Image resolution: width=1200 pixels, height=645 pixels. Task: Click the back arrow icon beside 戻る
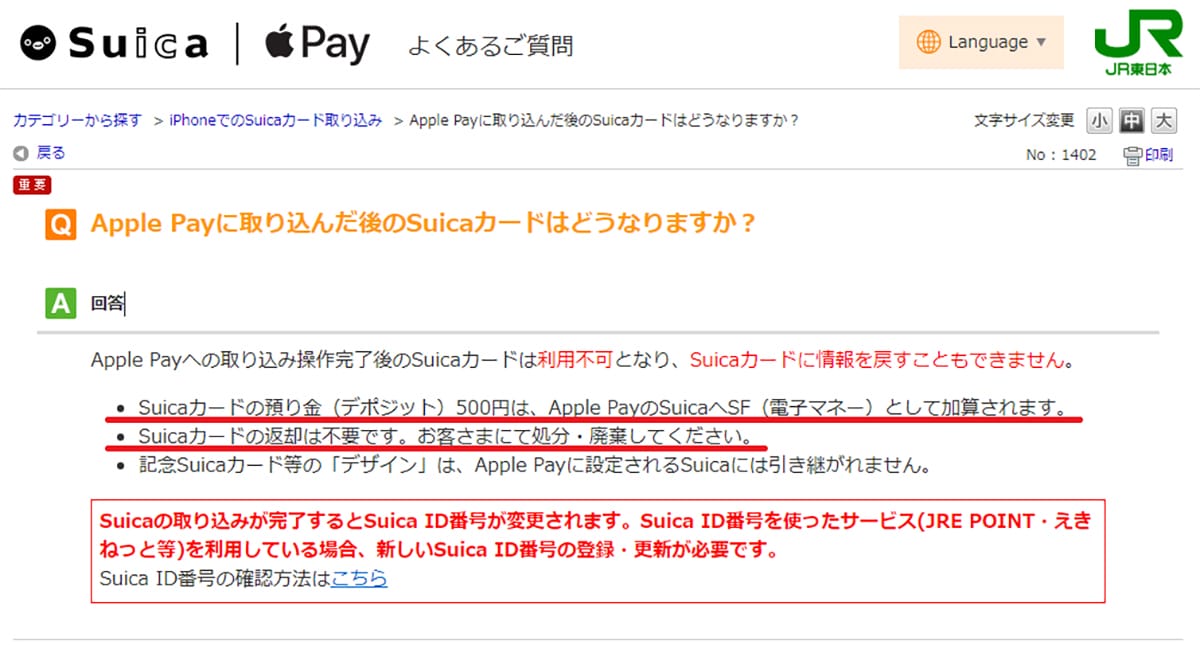point(21,153)
